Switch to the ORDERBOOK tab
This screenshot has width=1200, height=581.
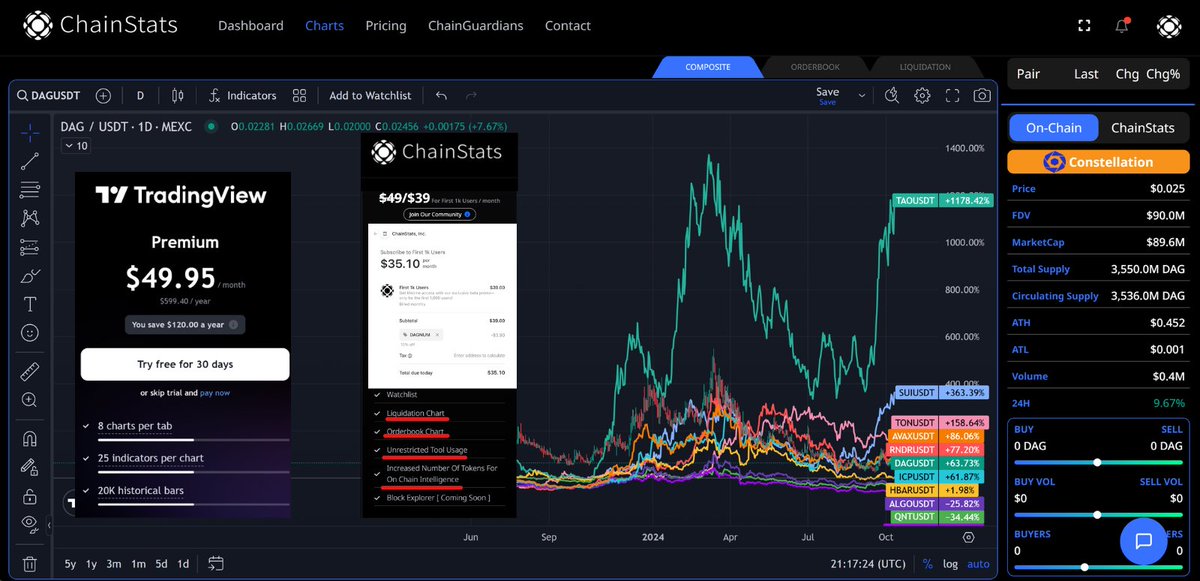[815, 67]
